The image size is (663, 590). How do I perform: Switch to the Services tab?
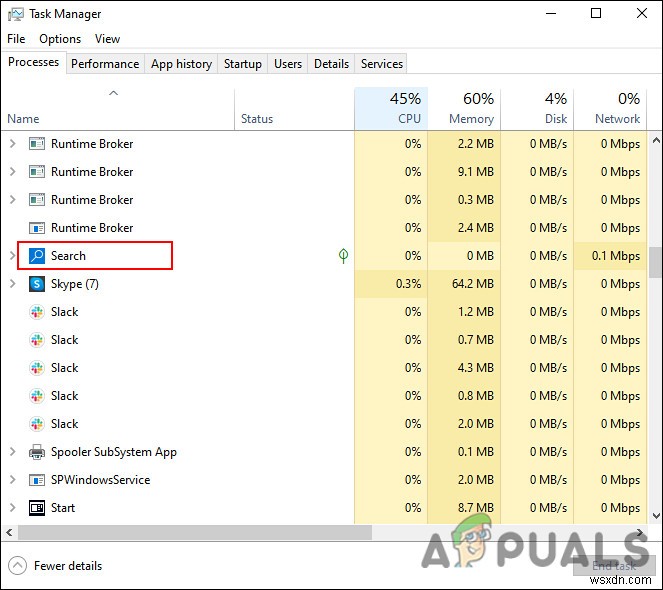click(382, 64)
